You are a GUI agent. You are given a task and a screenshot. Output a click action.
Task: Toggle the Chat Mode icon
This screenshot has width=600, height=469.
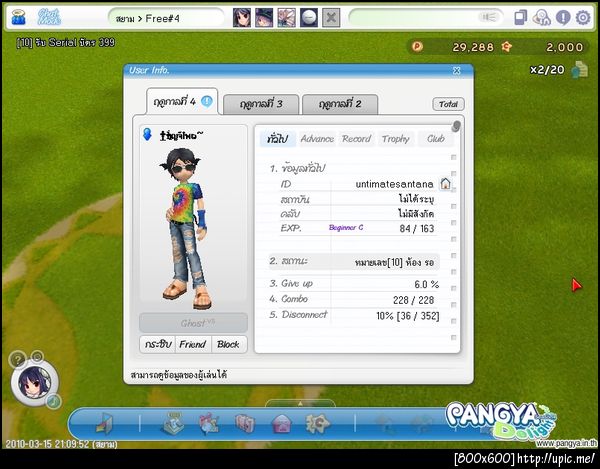(x=49, y=17)
